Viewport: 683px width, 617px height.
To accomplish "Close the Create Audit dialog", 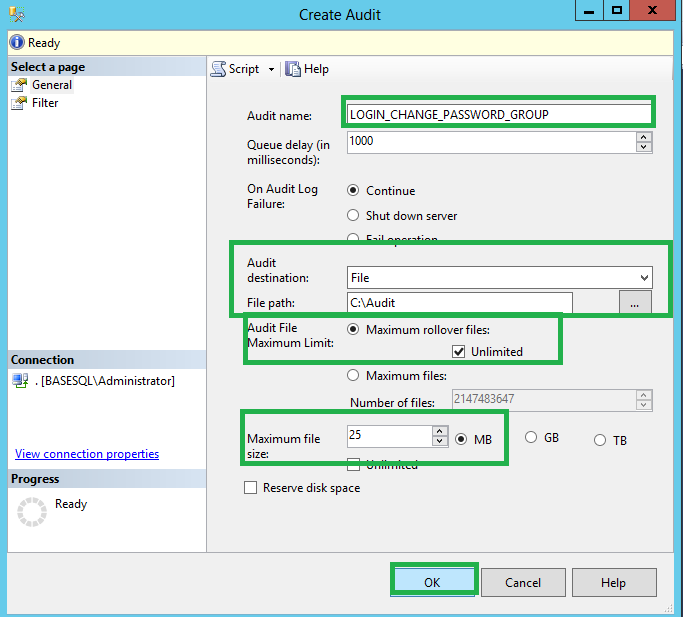I will pyautogui.click(x=652, y=10).
